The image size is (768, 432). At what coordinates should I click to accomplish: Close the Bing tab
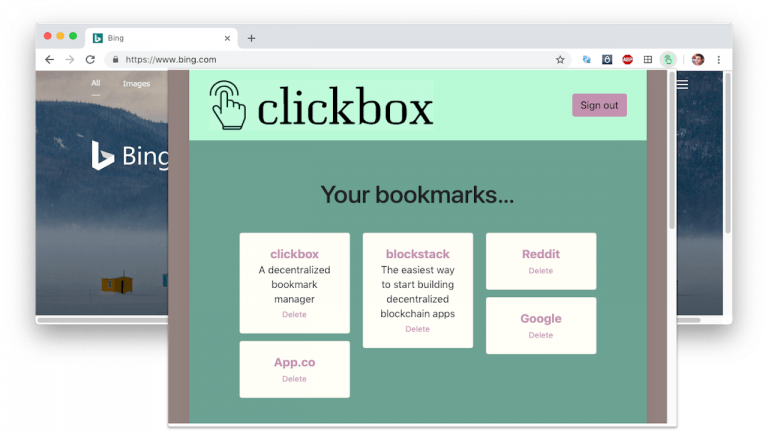pos(227,38)
